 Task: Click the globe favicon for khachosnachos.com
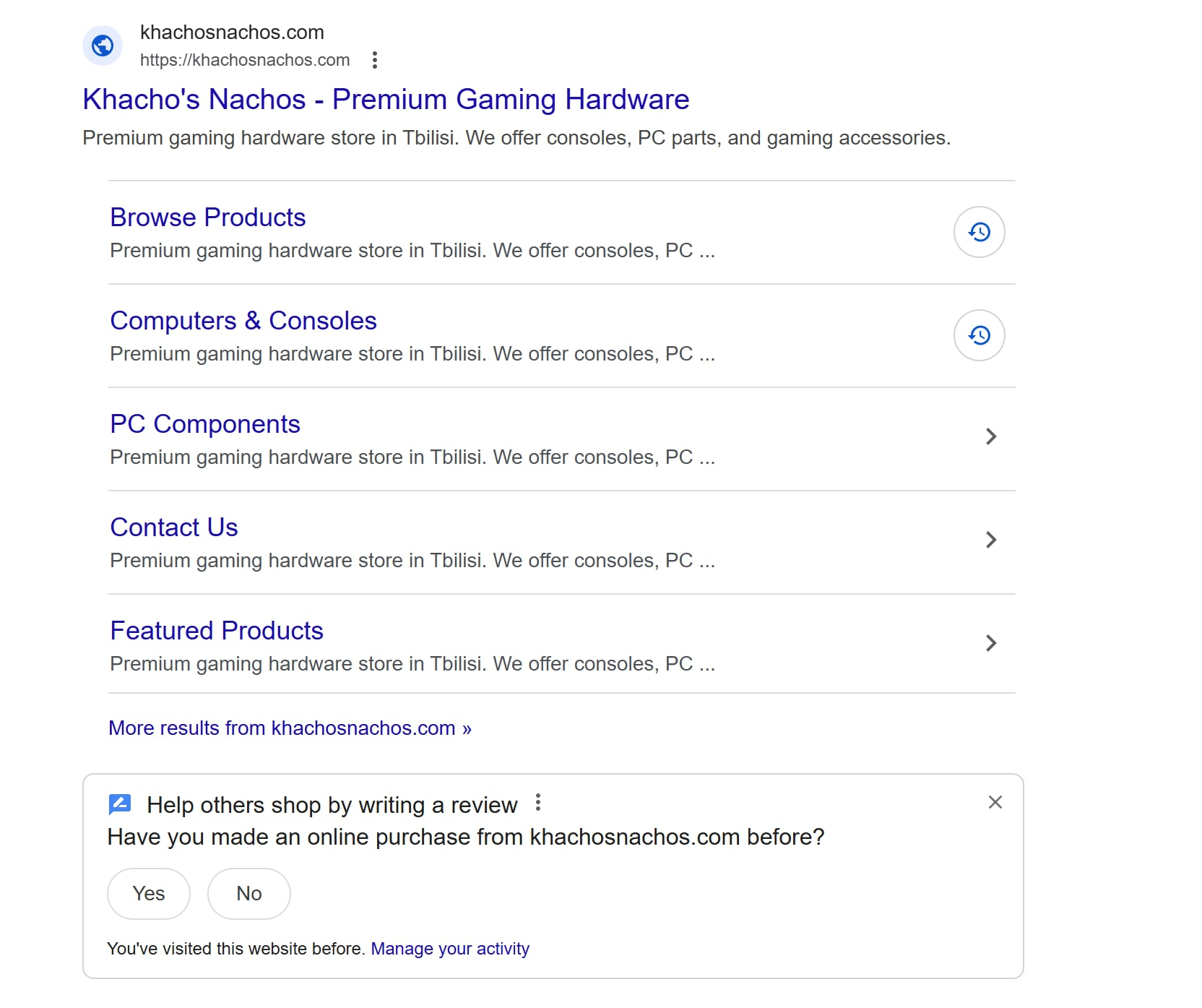coord(103,46)
